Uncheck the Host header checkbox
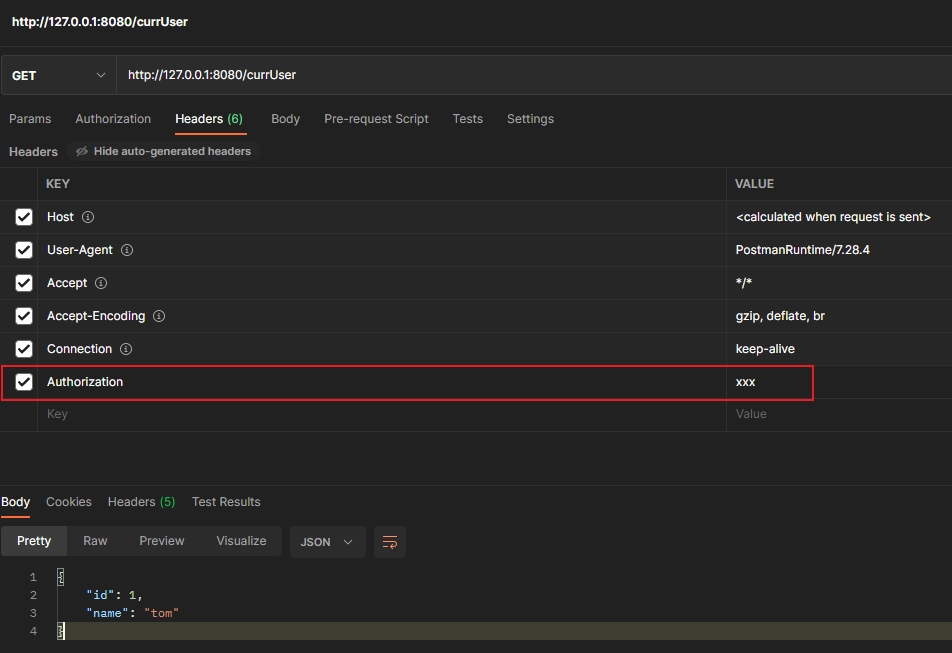 click(x=24, y=217)
